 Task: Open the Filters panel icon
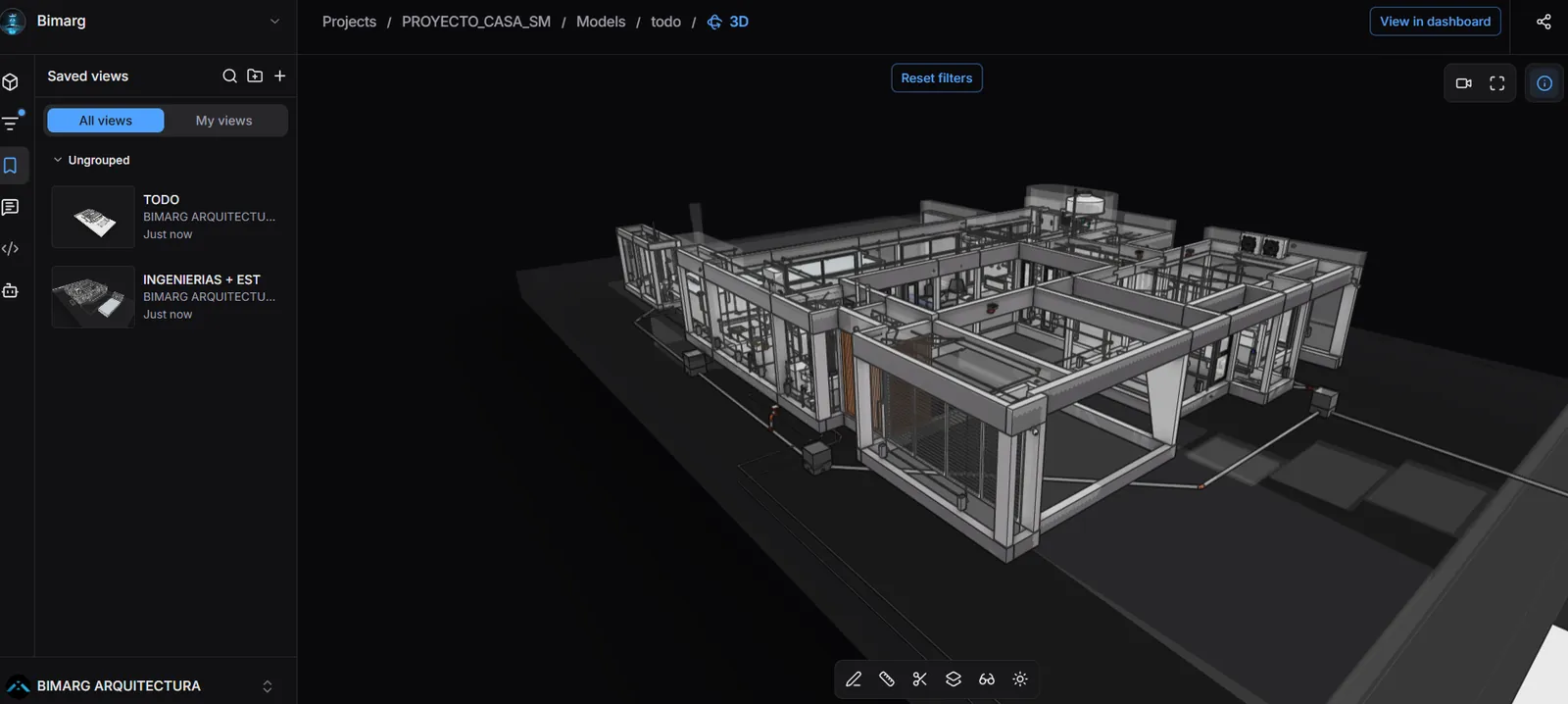tap(11, 124)
